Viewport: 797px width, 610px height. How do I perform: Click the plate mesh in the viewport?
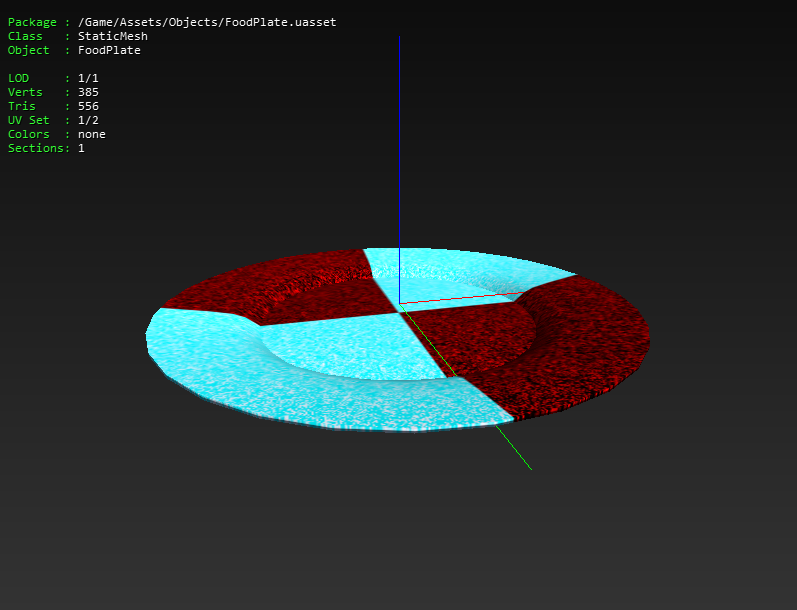[x=397, y=340]
